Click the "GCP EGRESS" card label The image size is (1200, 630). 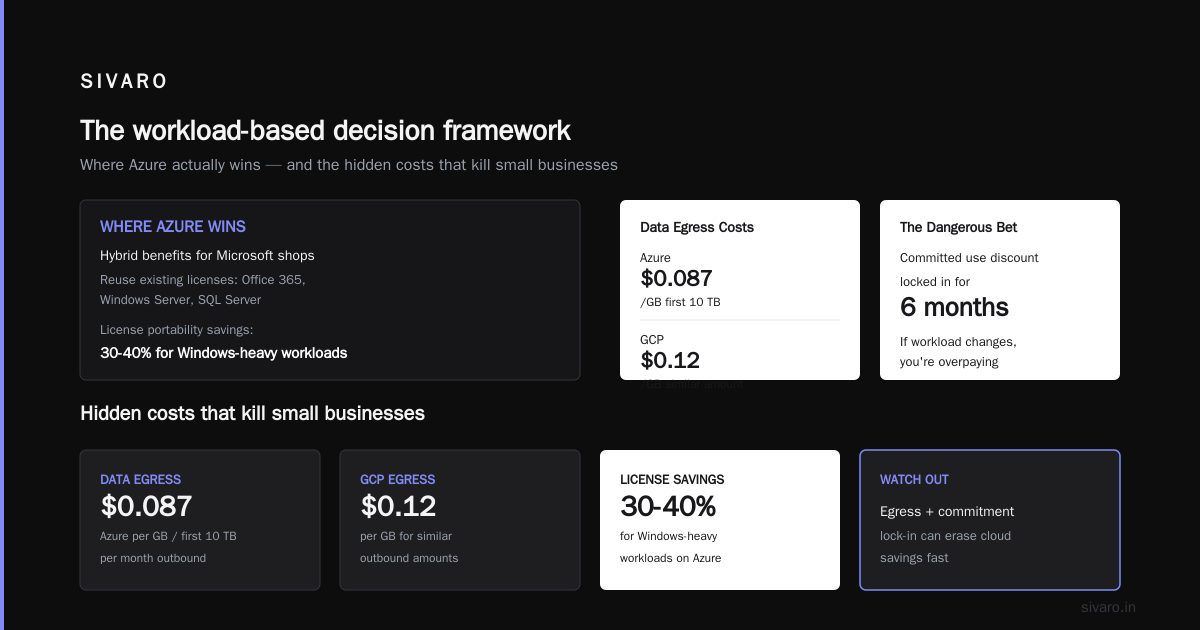pyautogui.click(x=397, y=480)
